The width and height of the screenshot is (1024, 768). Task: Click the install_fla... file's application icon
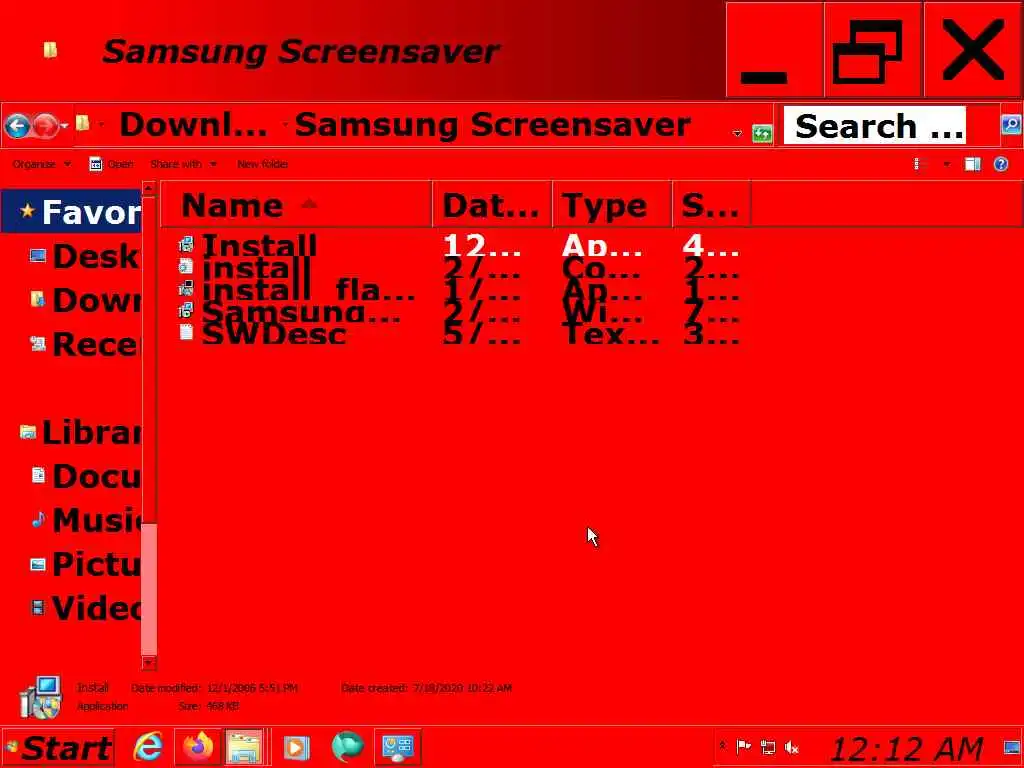[186, 288]
